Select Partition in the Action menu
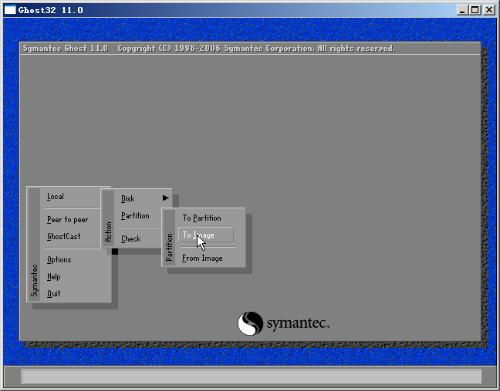 pos(135,215)
